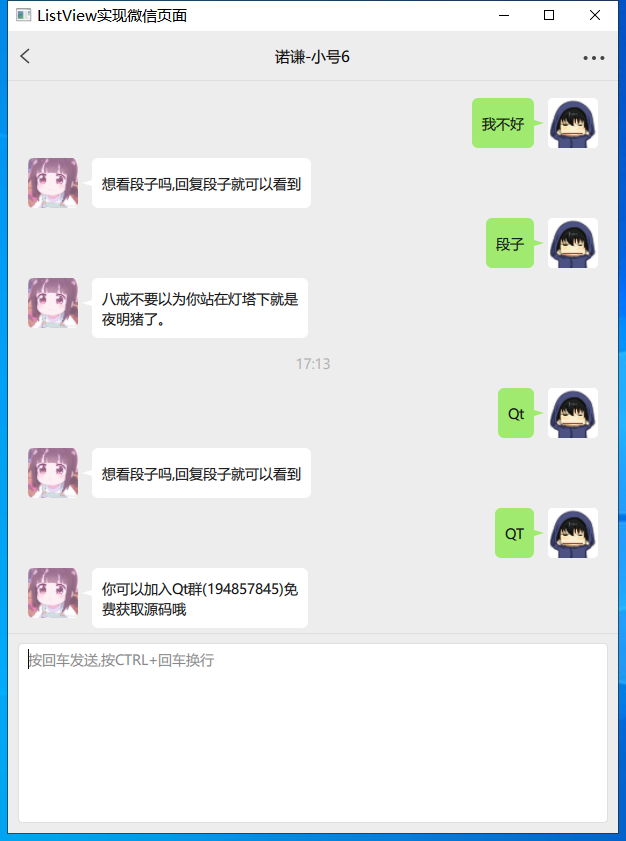Click the girl avatar beside the '八戒' joke message
This screenshot has width=626, height=841.
coord(53,303)
